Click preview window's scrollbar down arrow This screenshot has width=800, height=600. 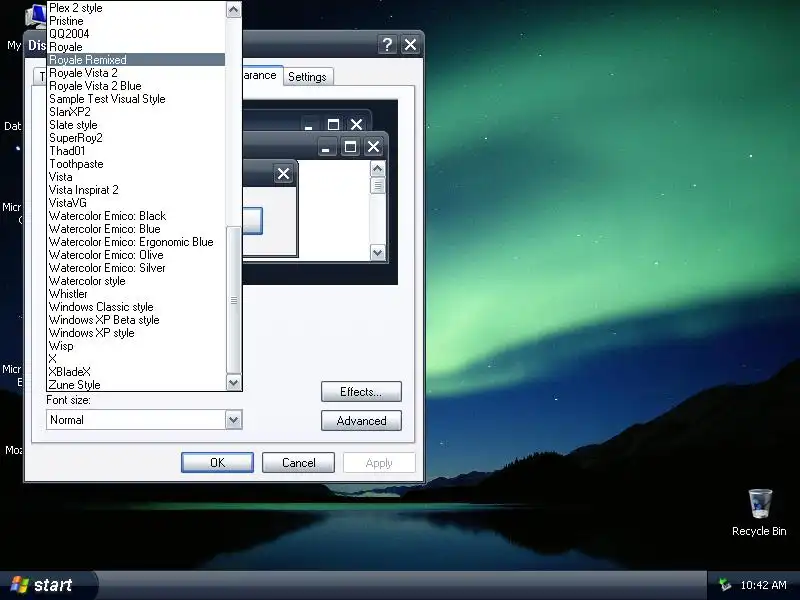click(x=378, y=253)
